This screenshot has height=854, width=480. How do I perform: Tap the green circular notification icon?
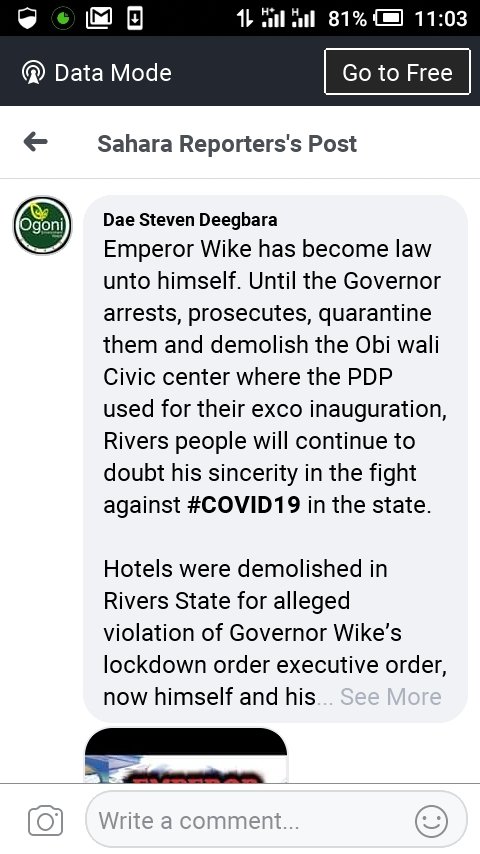(63, 19)
